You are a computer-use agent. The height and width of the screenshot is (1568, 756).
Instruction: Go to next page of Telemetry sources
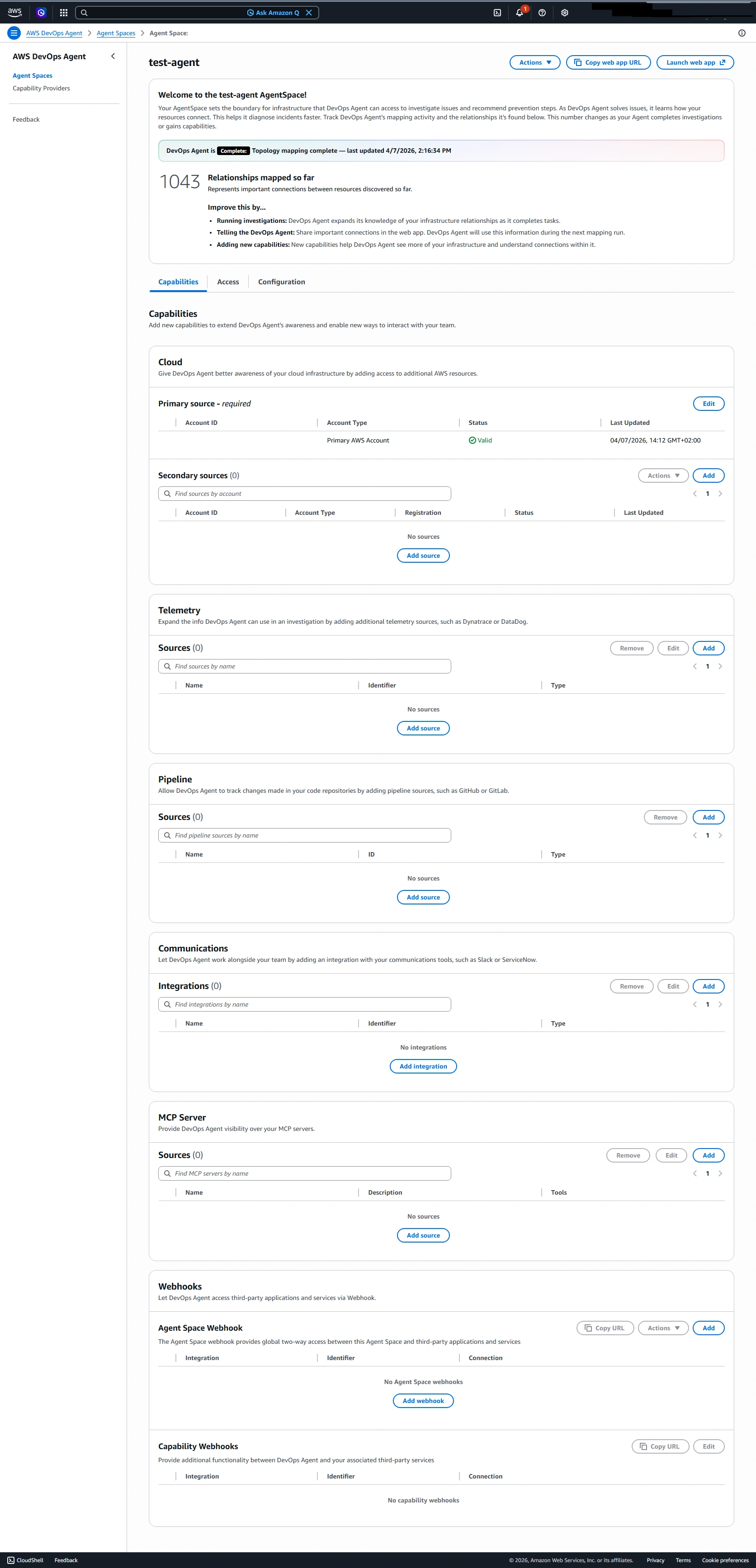click(720, 667)
